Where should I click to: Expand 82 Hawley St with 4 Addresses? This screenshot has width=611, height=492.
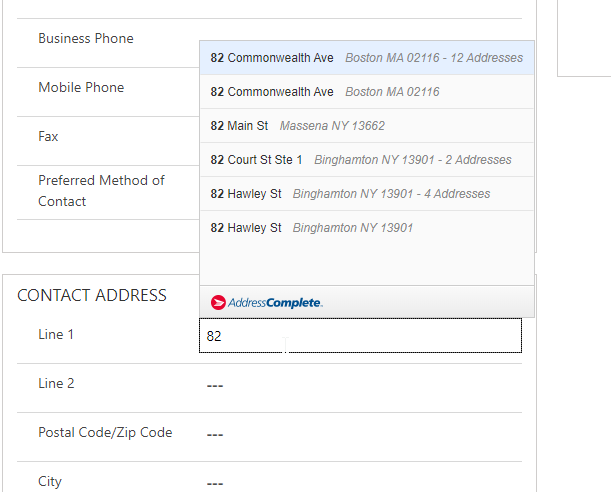(366, 194)
